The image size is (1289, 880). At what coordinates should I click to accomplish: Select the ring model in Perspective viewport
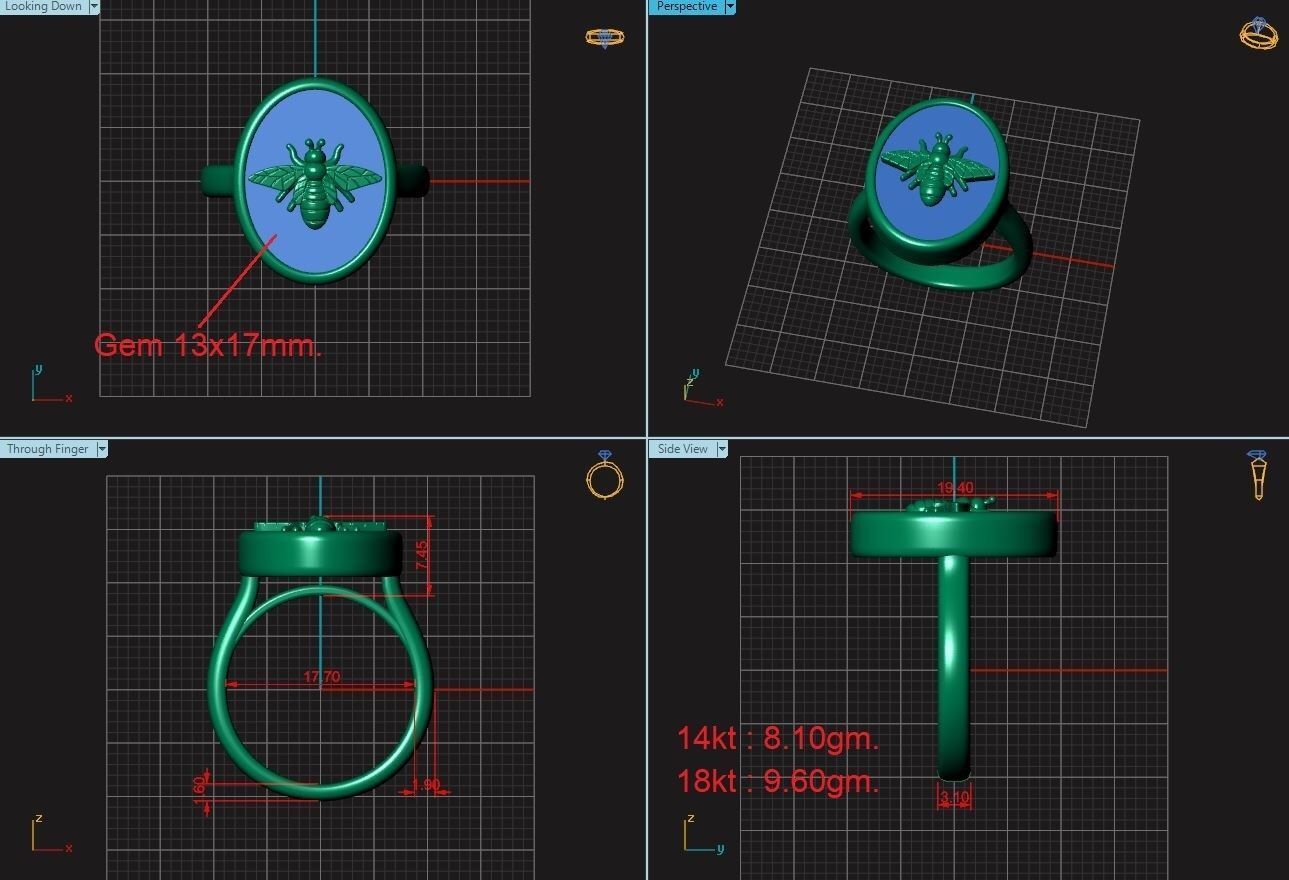940,195
